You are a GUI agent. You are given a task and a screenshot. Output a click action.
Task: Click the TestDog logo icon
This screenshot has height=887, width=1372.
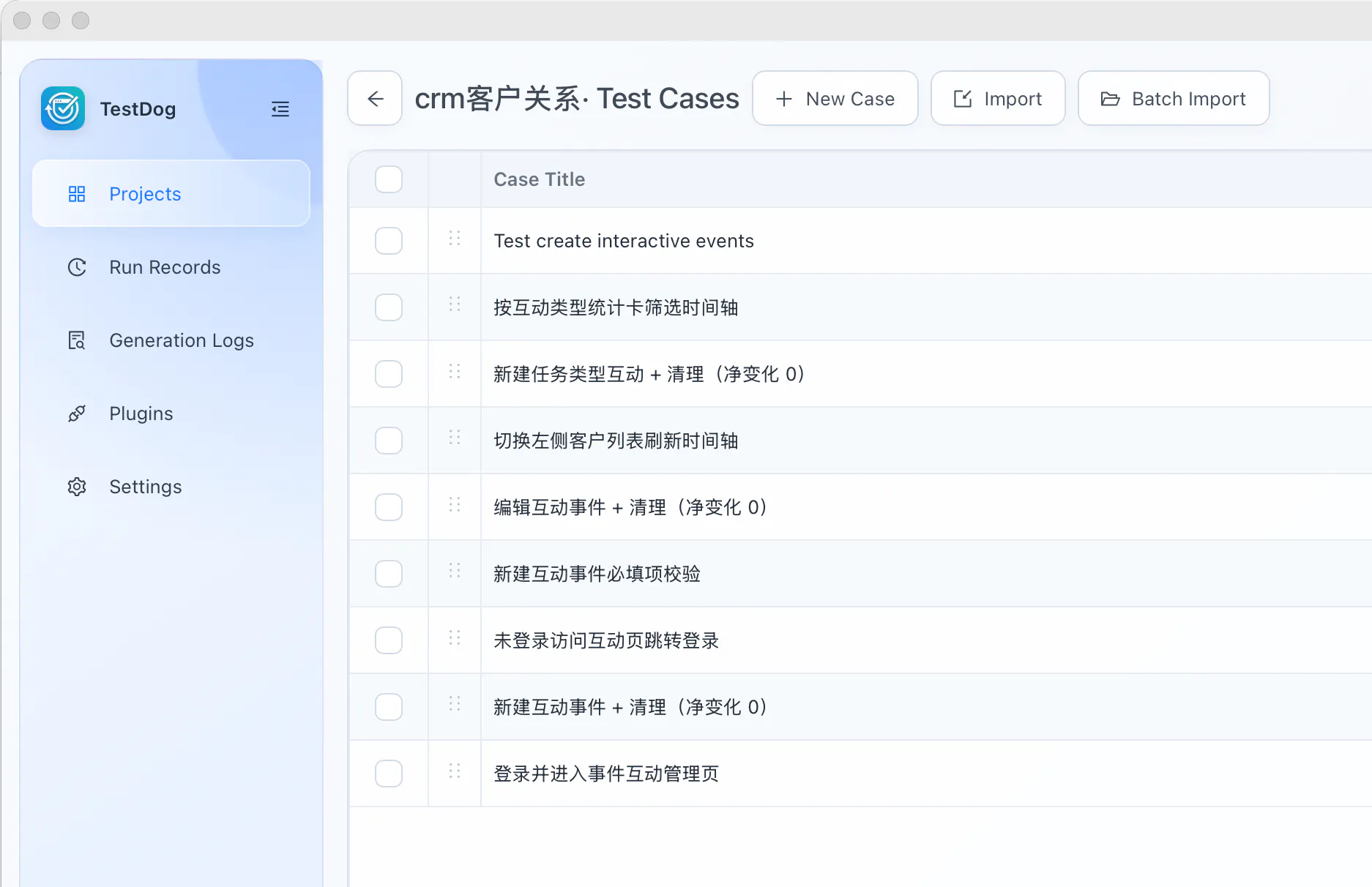coord(63,109)
